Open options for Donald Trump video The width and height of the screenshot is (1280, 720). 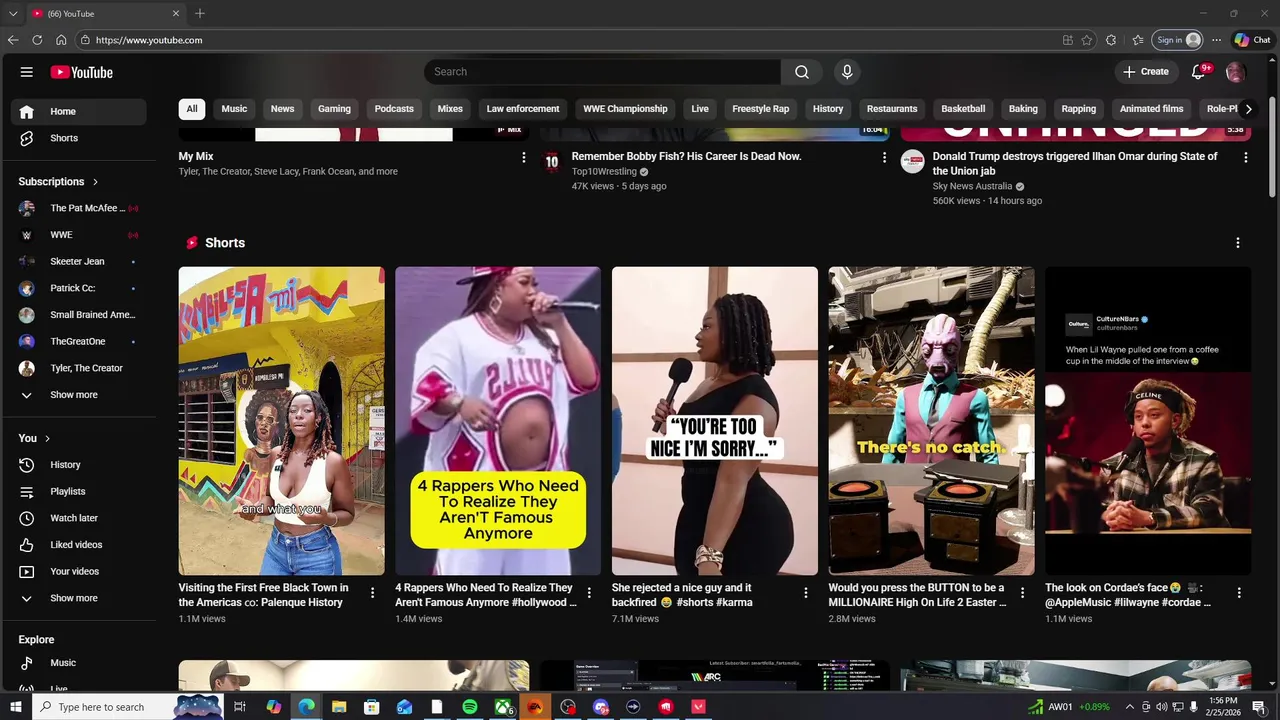[1245, 157]
